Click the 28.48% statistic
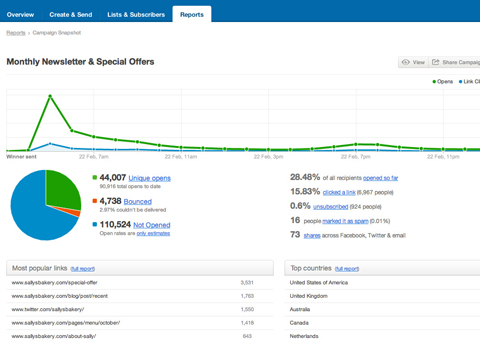The image size is (480, 360). pyautogui.click(x=305, y=177)
